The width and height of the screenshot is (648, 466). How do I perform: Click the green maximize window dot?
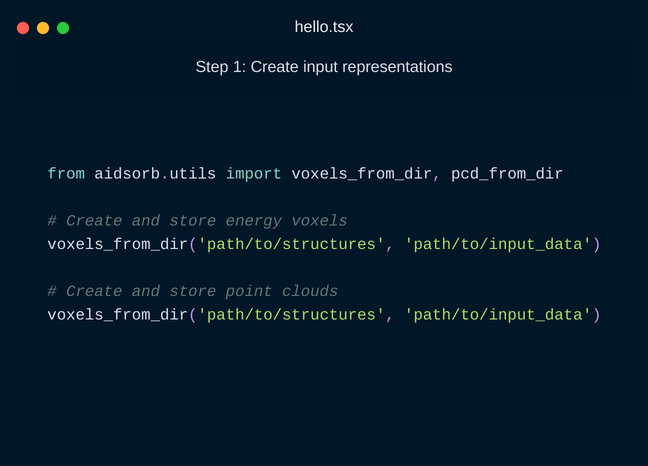63,28
